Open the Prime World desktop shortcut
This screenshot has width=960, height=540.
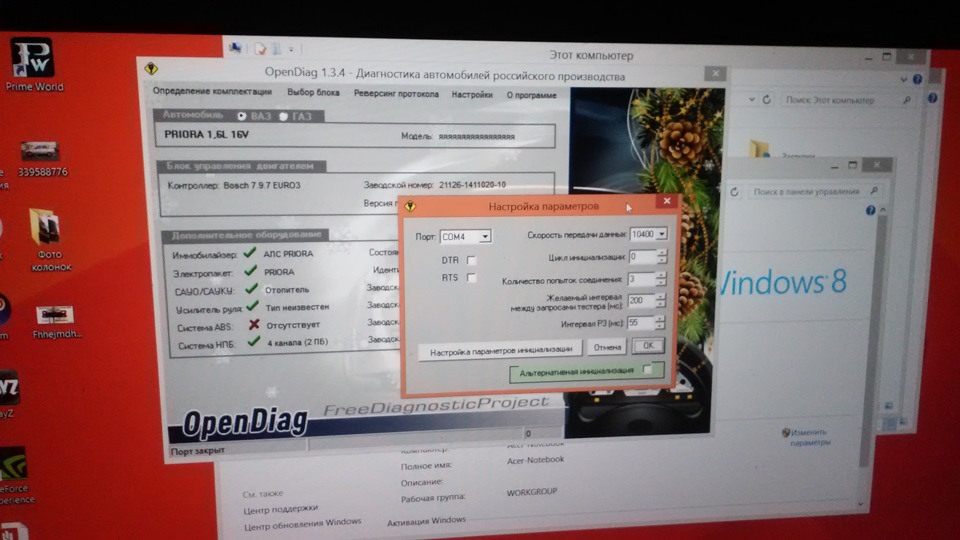pyautogui.click(x=33, y=65)
